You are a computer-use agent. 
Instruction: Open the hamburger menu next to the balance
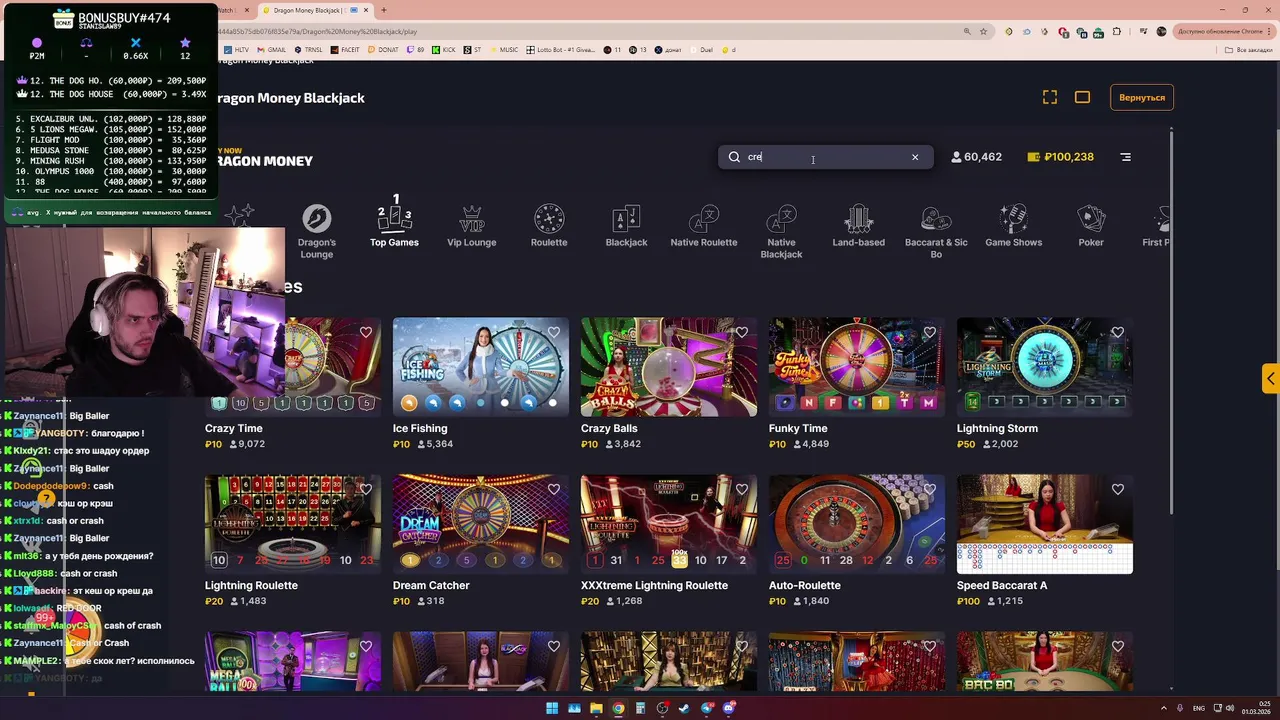[x=1125, y=157]
